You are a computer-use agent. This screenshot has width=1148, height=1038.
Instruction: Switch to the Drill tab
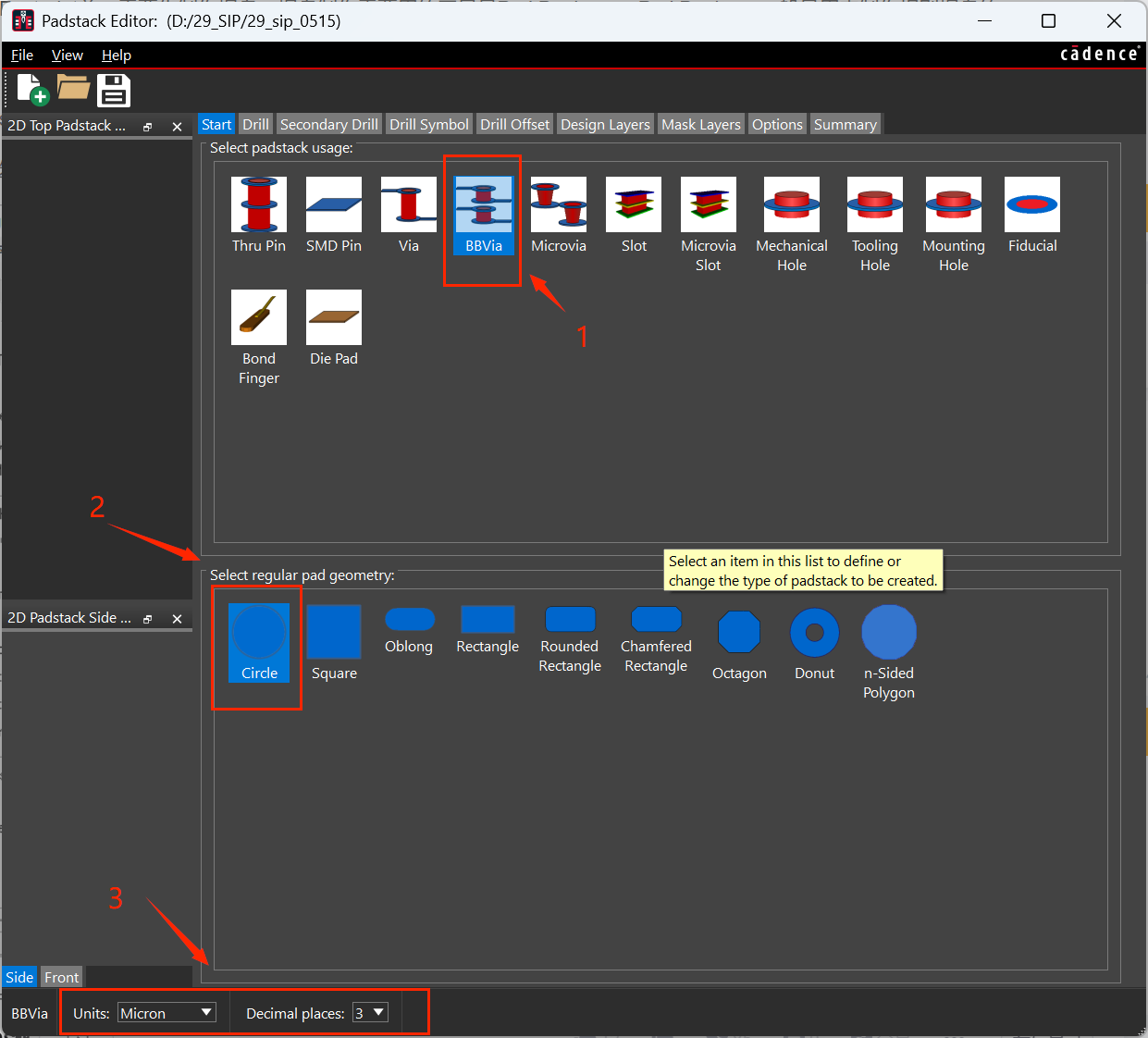[x=256, y=124]
